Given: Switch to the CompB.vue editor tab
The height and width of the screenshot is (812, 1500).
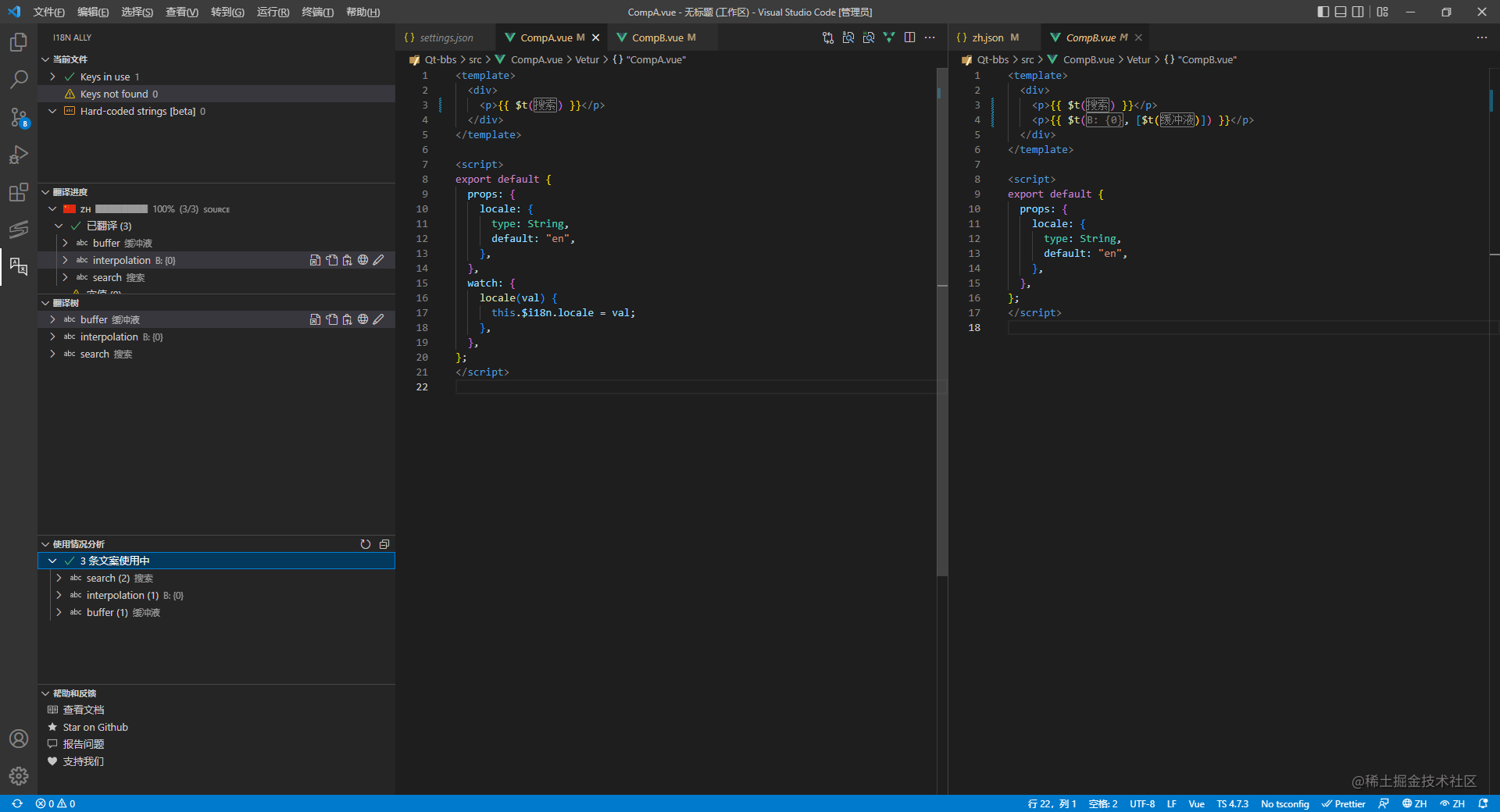Looking at the screenshot, I should 659,37.
